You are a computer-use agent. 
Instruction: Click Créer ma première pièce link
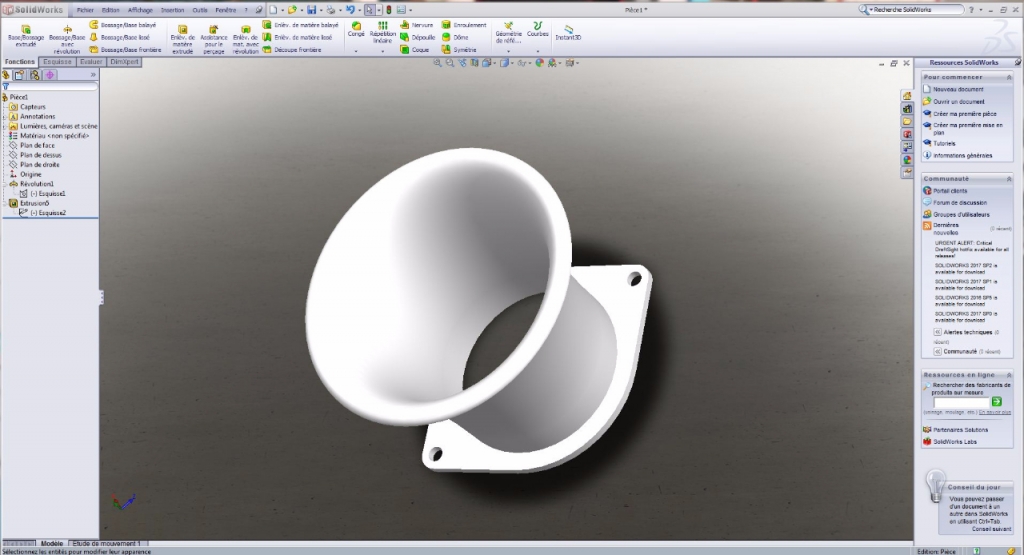point(965,114)
